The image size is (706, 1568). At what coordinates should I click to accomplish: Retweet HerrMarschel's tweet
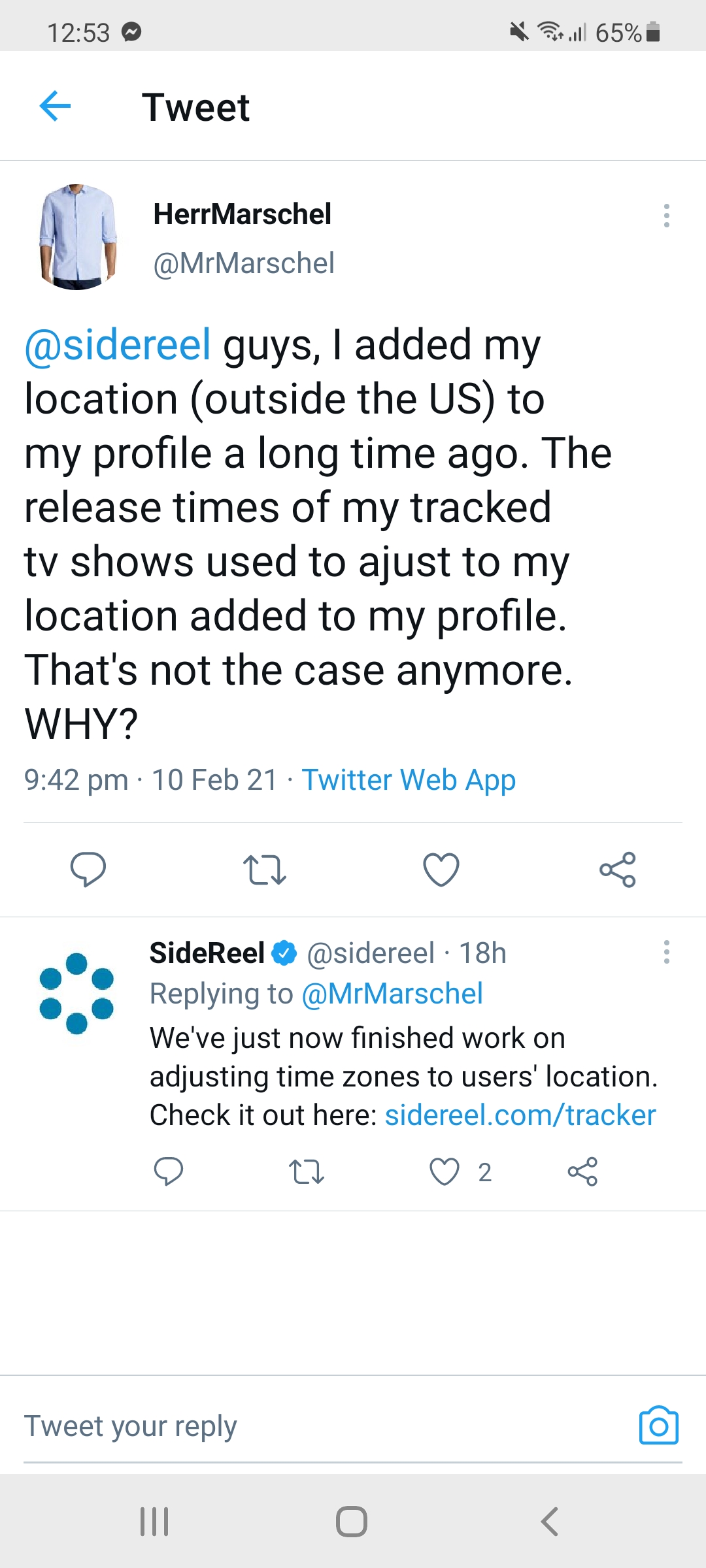(265, 870)
